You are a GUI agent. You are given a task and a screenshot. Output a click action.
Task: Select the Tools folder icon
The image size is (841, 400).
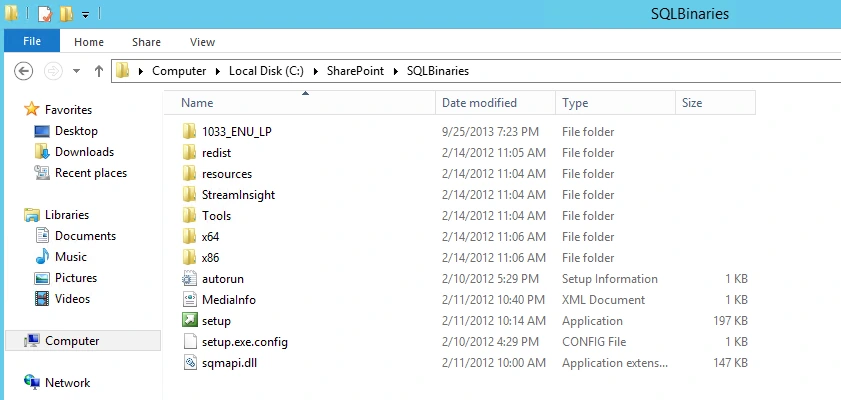[x=189, y=215]
